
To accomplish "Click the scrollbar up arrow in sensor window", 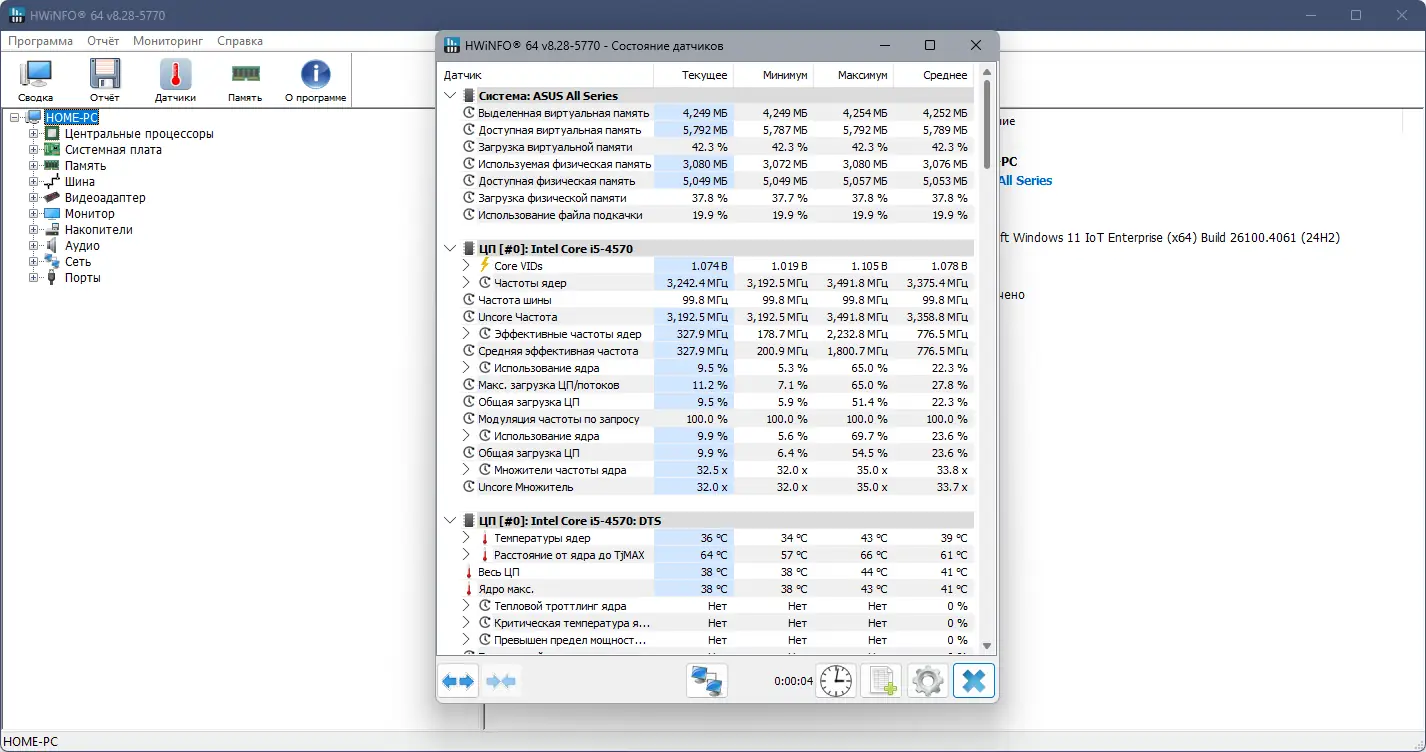I will 987,72.
